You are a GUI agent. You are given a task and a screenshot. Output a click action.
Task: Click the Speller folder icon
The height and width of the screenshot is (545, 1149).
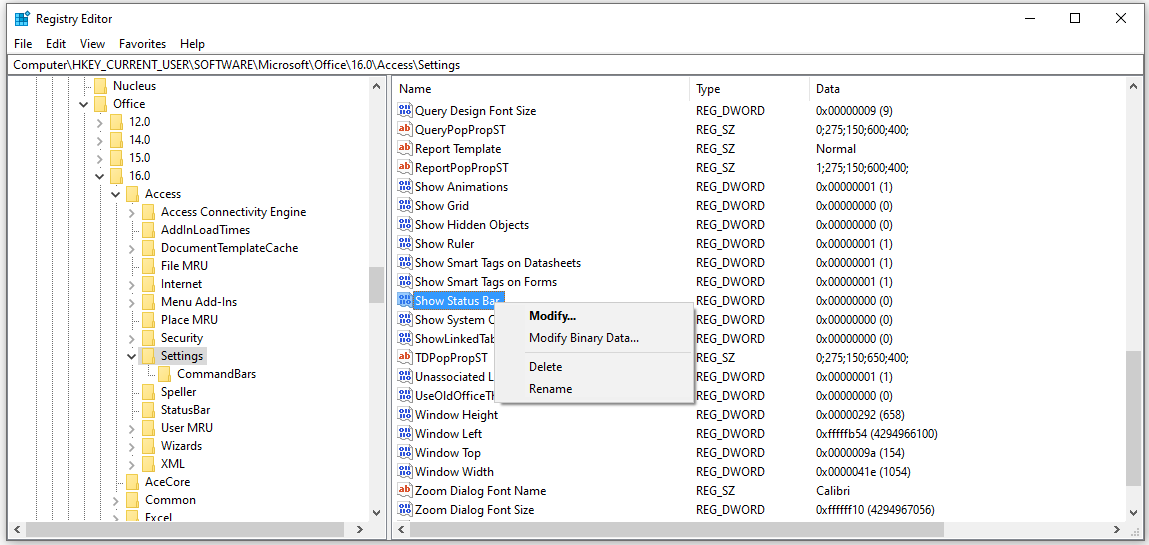click(149, 392)
